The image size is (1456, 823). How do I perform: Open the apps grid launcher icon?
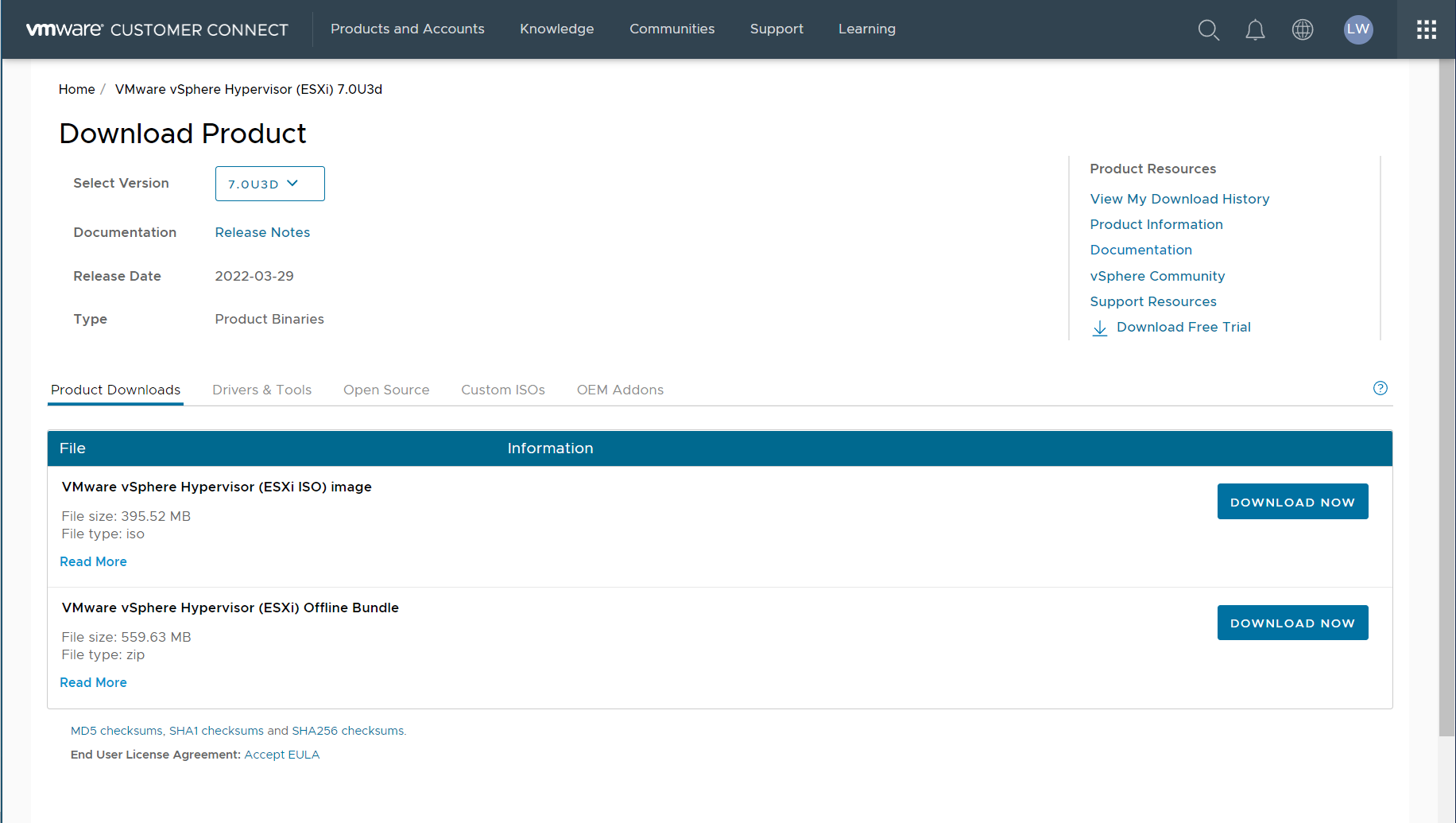point(1426,29)
